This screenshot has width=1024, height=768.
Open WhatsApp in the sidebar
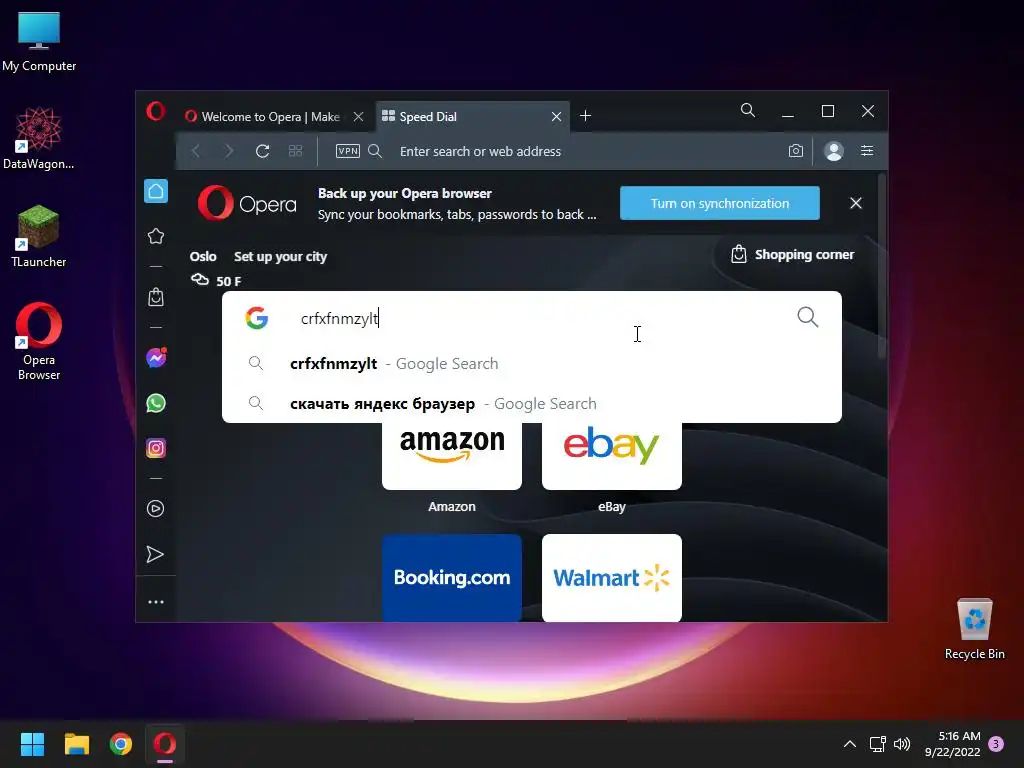pyautogui.click(x=155, y=403)
